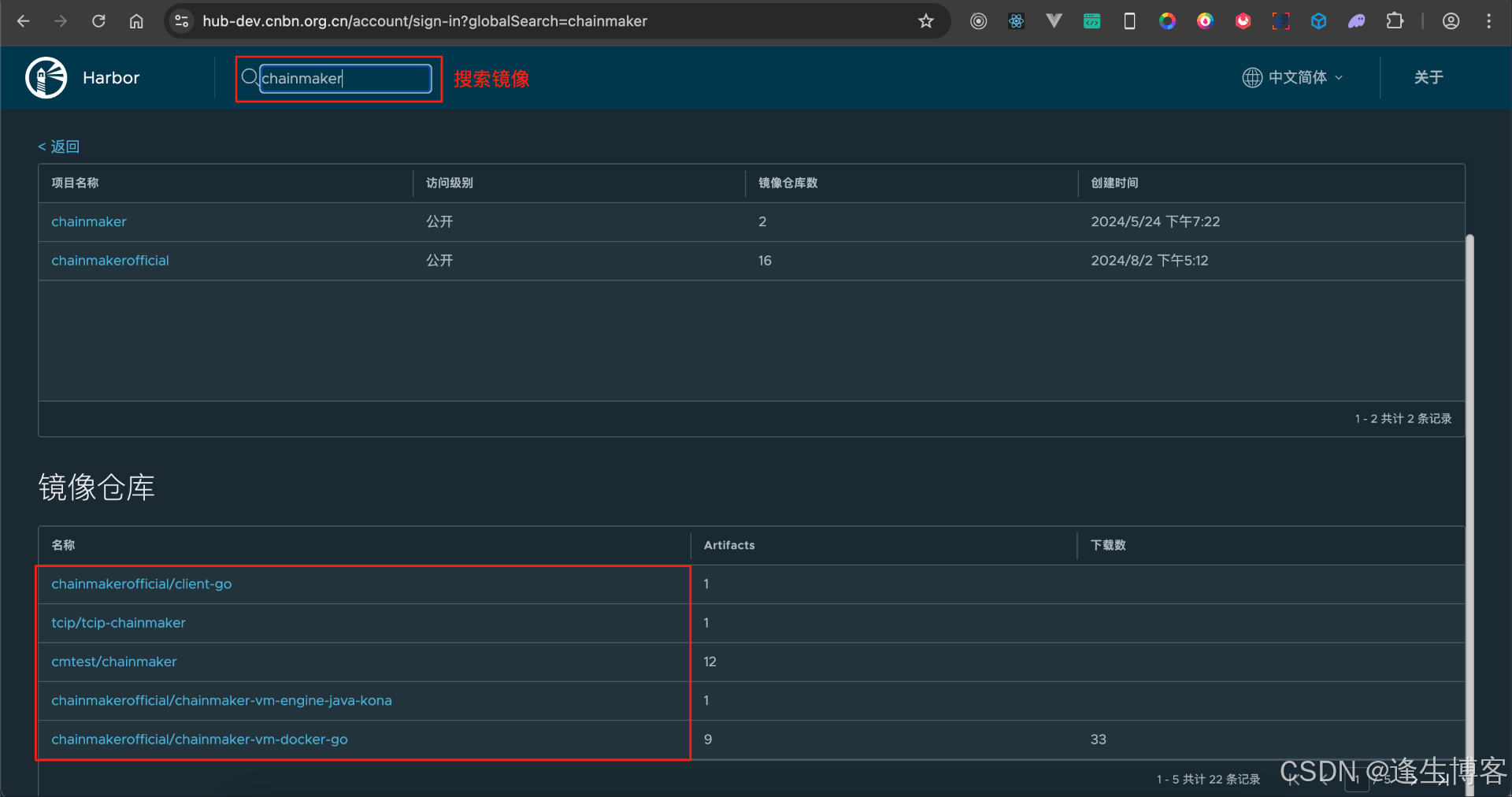Click the search magnifier icon in Harbor header
This screenshot has width=1512, height=797.
pyautogui.click(x=250, y=77)
